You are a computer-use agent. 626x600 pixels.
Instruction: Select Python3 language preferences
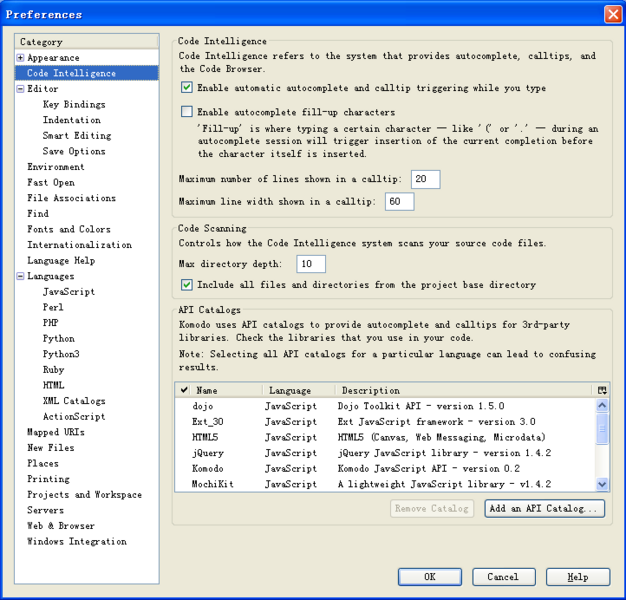pyautogui.click(x=61, y=354)
